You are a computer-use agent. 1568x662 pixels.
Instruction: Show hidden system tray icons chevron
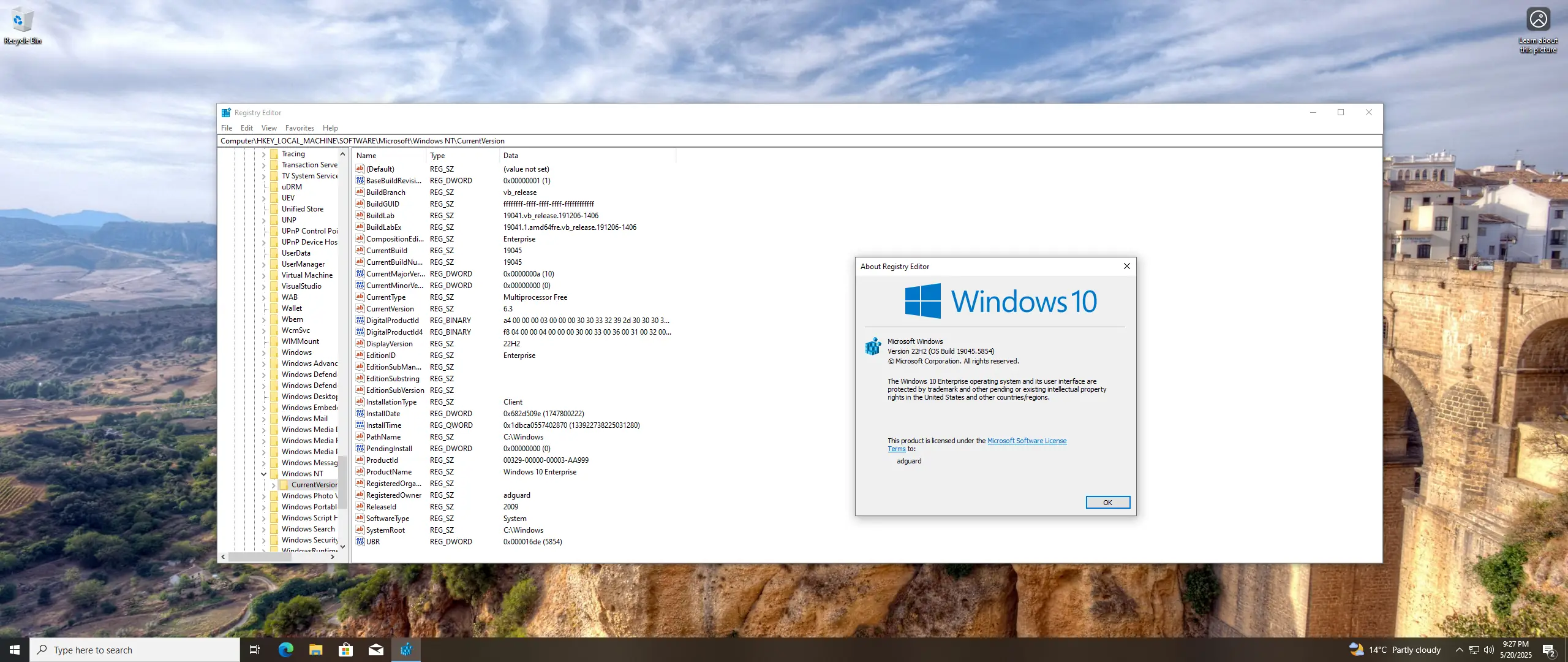pyautogui.click(x=1459, y=650)
